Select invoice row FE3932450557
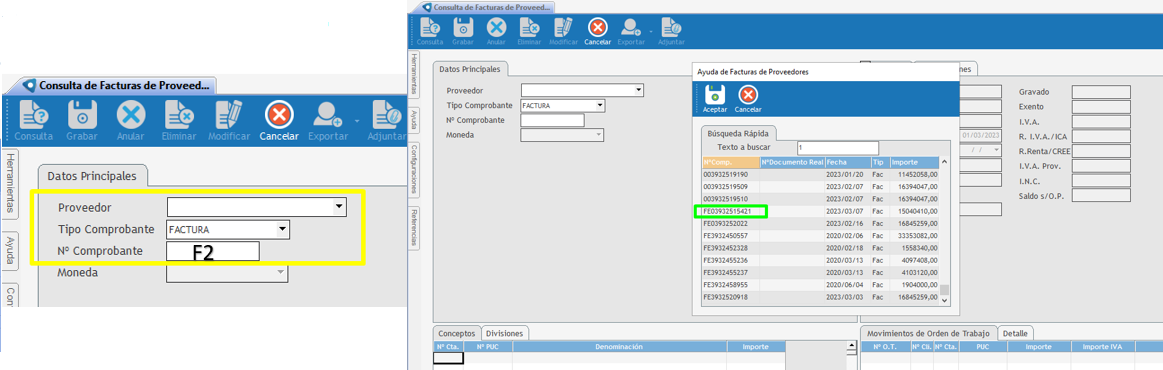Image resolution: width=1163 pixels, height=370 pixels. [820, 236]
